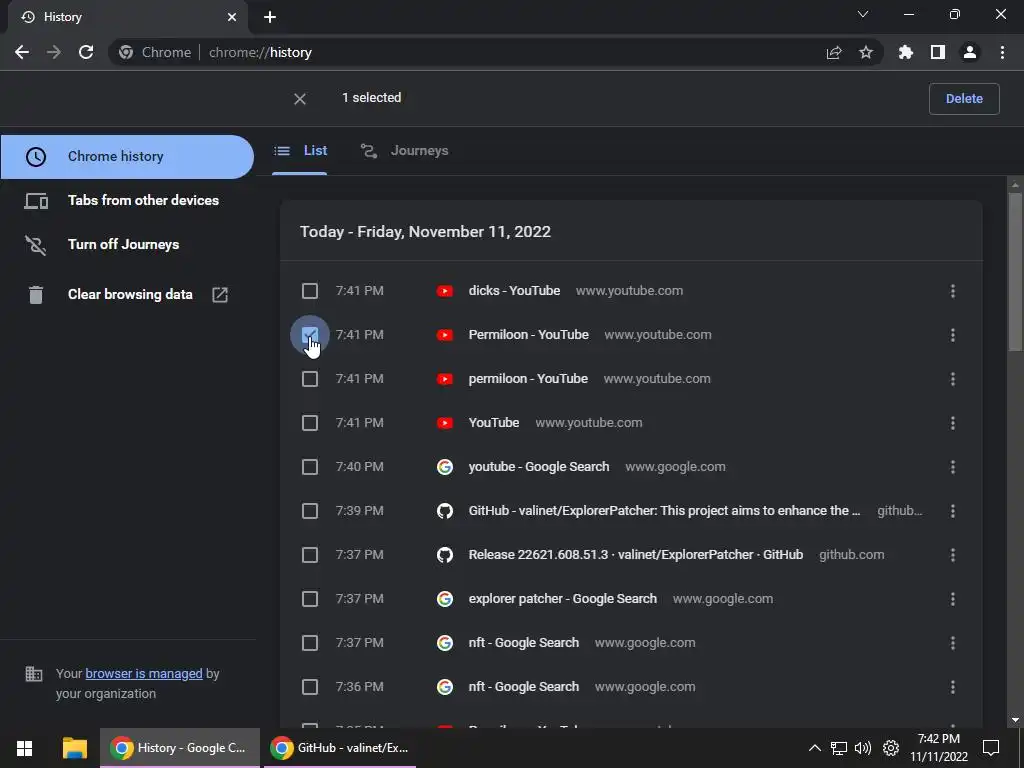Open actions menu for explorer patcher search
This screenshot has width=1024, height=768.
tap(953, 599)
